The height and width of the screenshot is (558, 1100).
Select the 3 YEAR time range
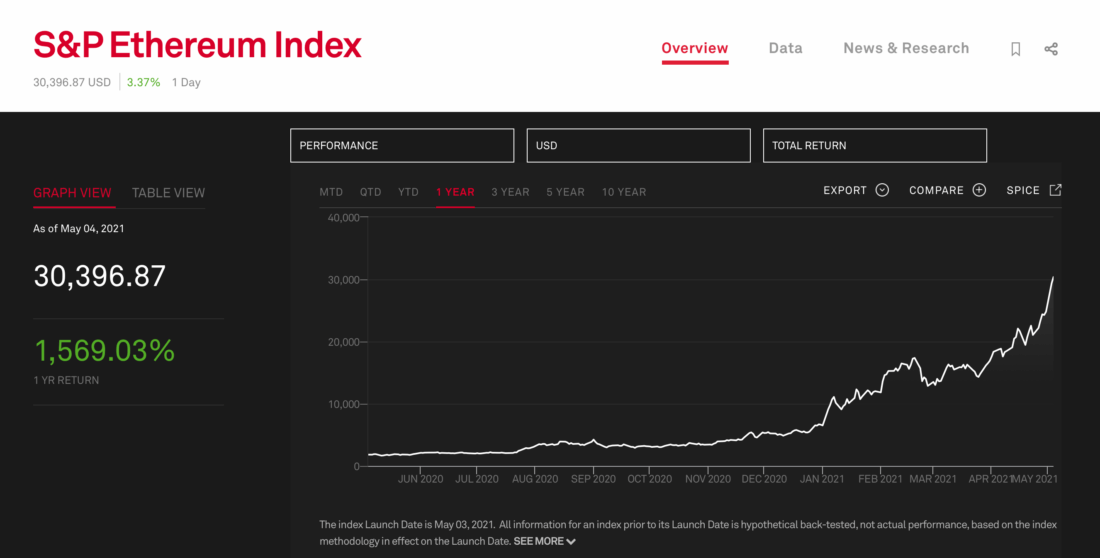click(510, 192)
